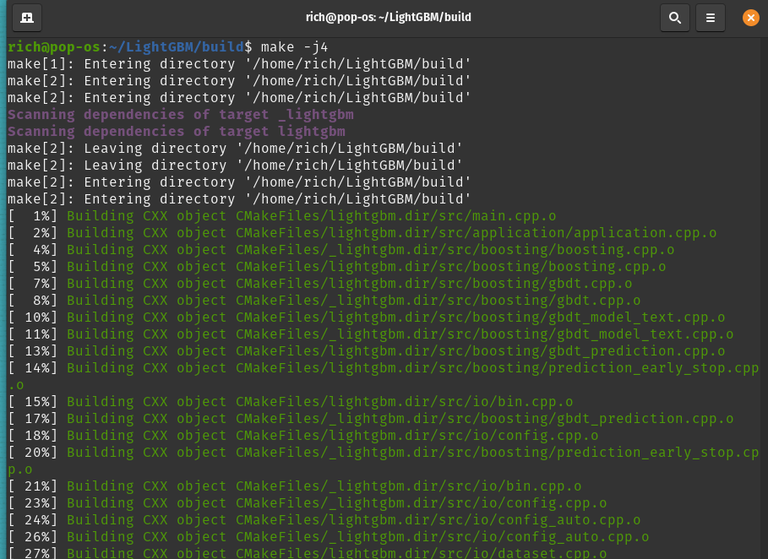This screenshot has height=559, width=768.
Task: Open a new terminal tab with the plus icon
Action: click(x=27, y=18)
